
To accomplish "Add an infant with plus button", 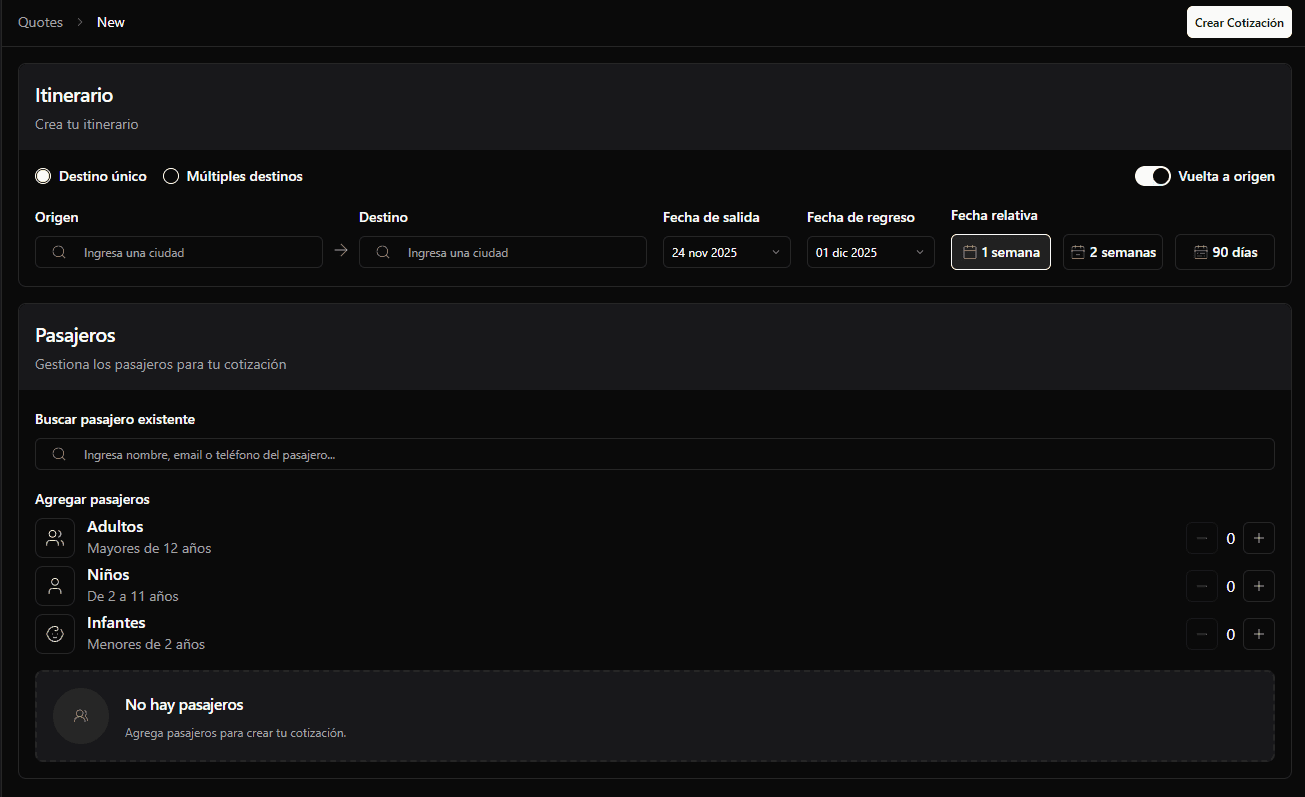I will click(x=1259, y=634).
